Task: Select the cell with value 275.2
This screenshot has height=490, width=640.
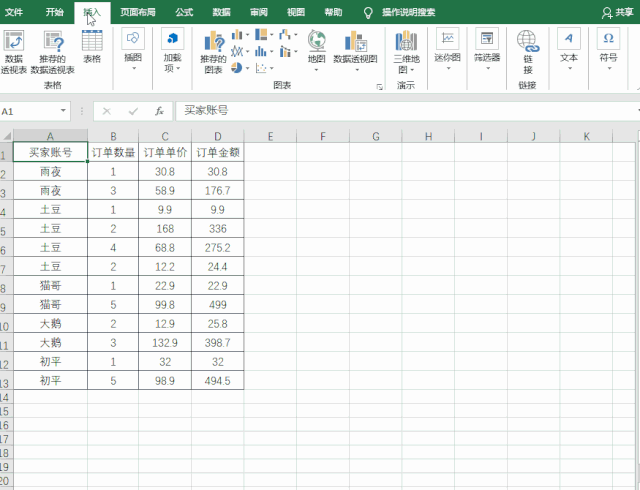Action: click(218, 247)
